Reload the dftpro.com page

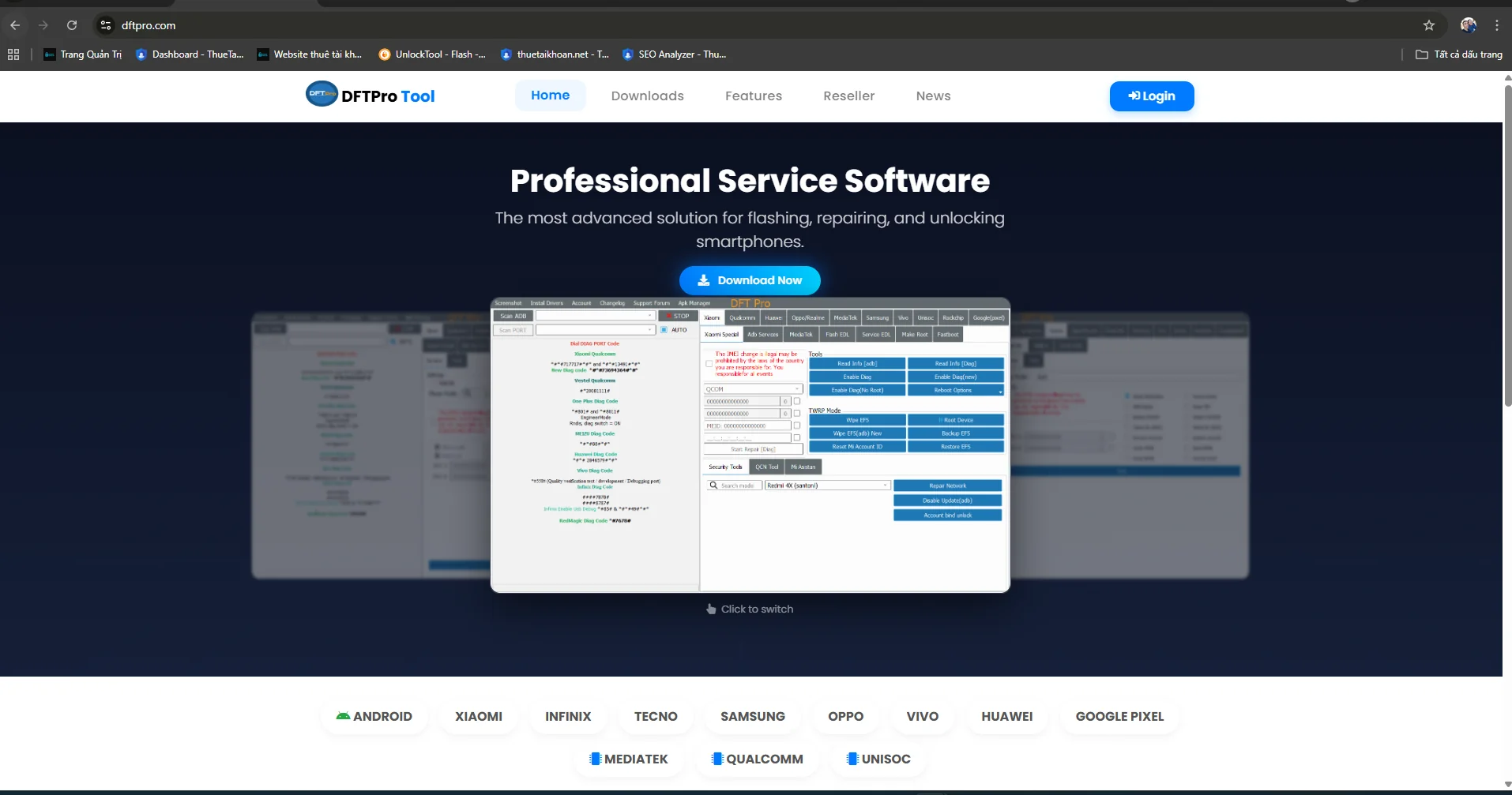pyautogui.click(x=72, y=25)
